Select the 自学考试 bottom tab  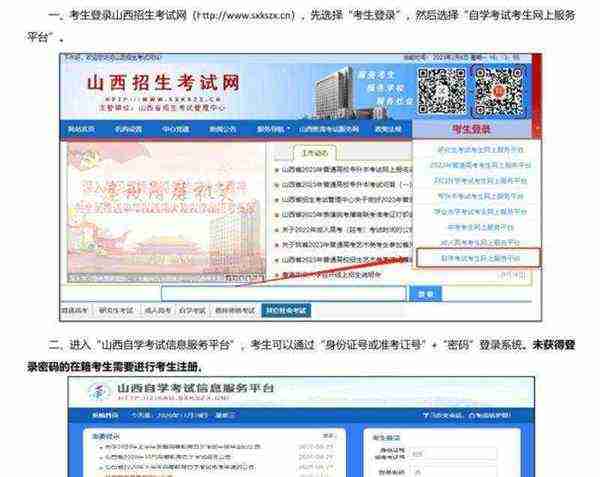click(192, 311)
